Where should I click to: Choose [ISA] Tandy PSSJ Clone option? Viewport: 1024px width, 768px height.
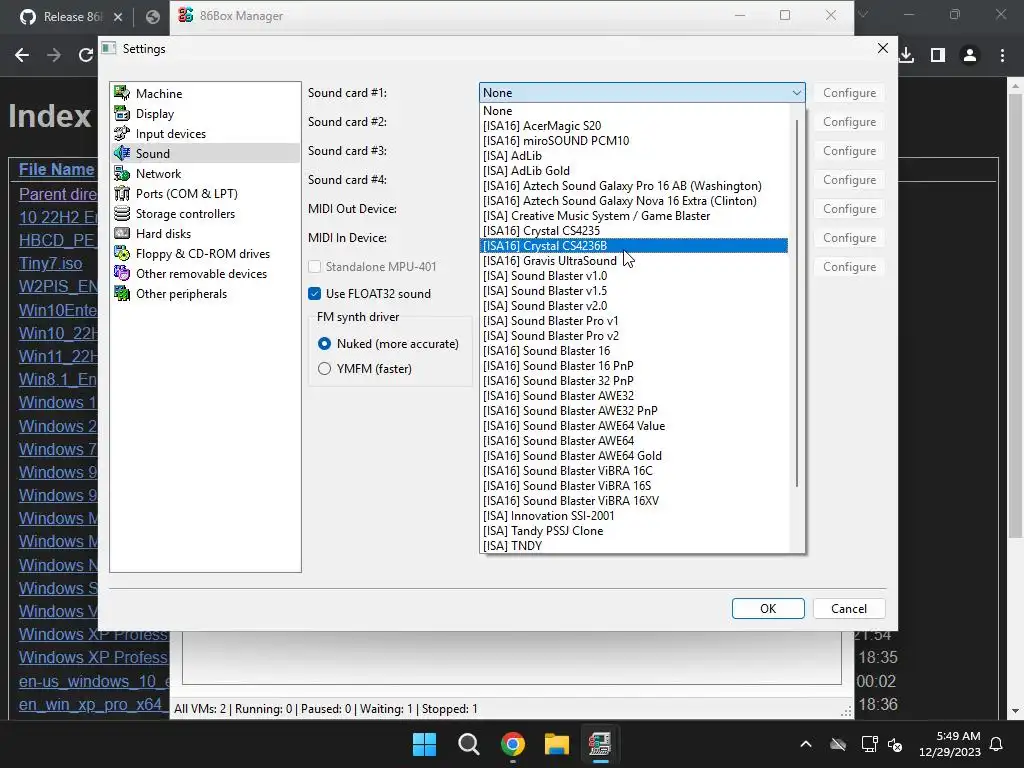(x=633, y=531)
